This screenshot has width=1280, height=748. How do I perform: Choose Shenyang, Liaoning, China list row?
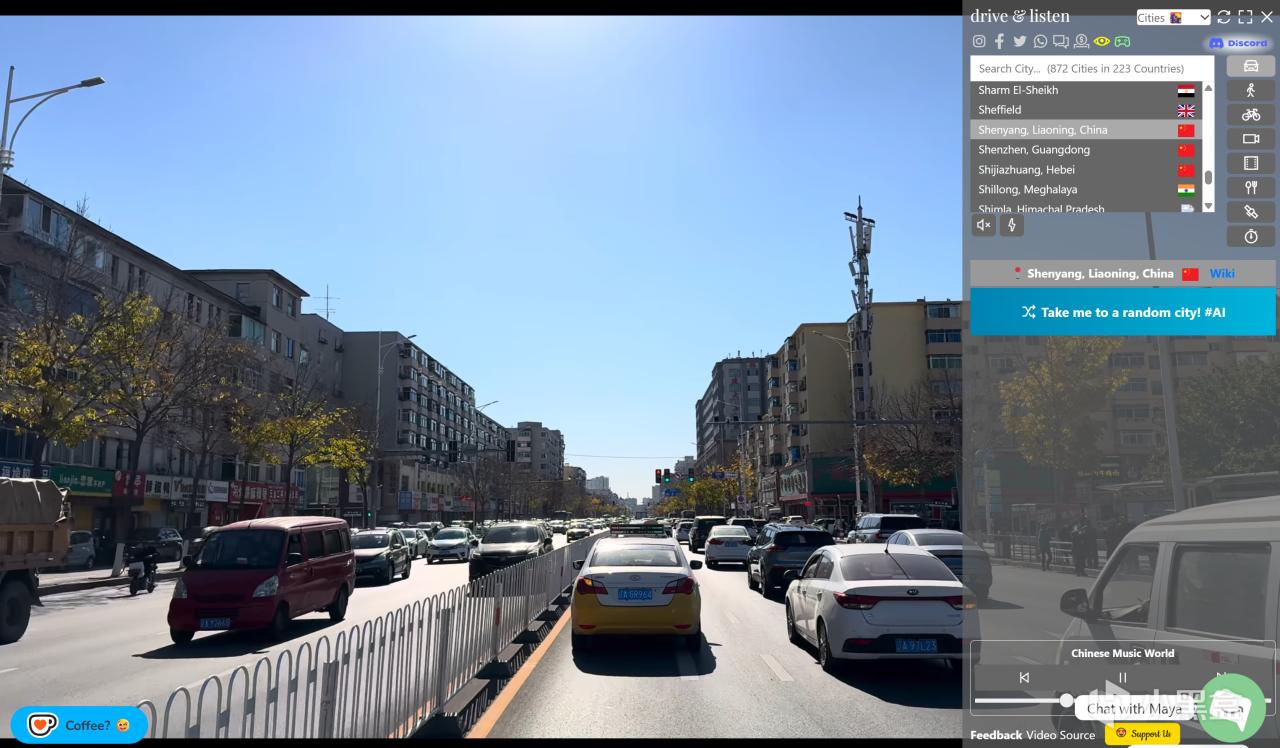(x=1086, y=130)
